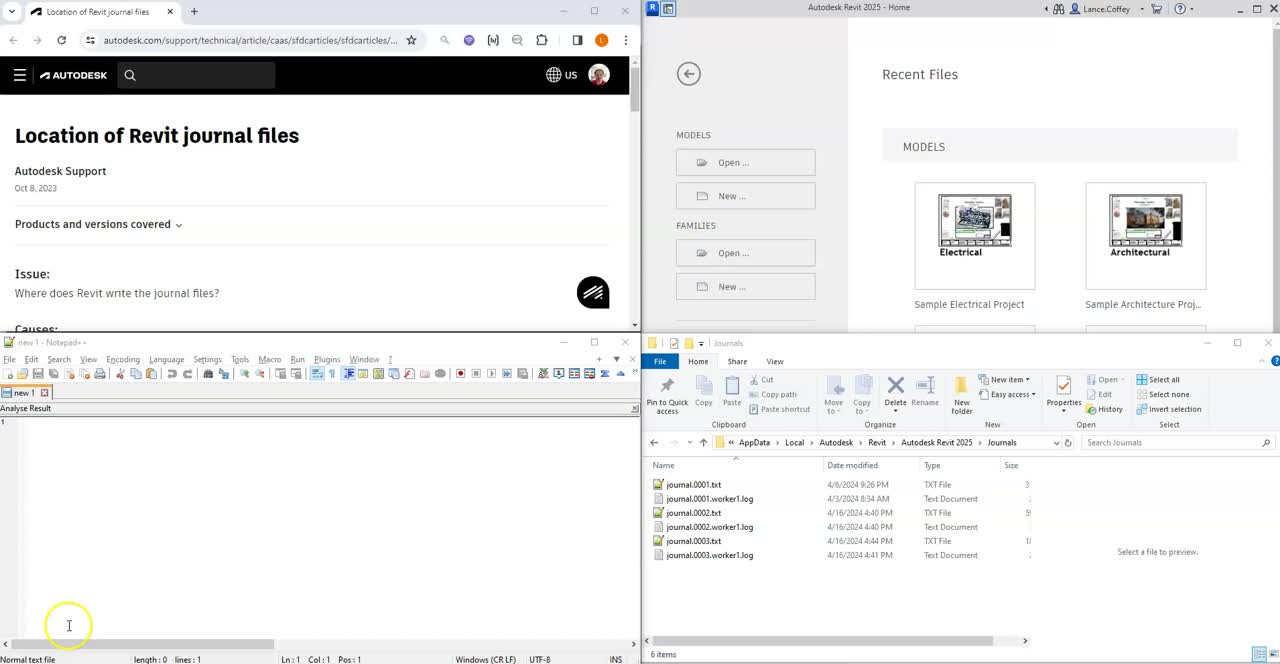Click the Zoom In icon in Notepad++
1280x664 pixels.
tap(244, 374)
